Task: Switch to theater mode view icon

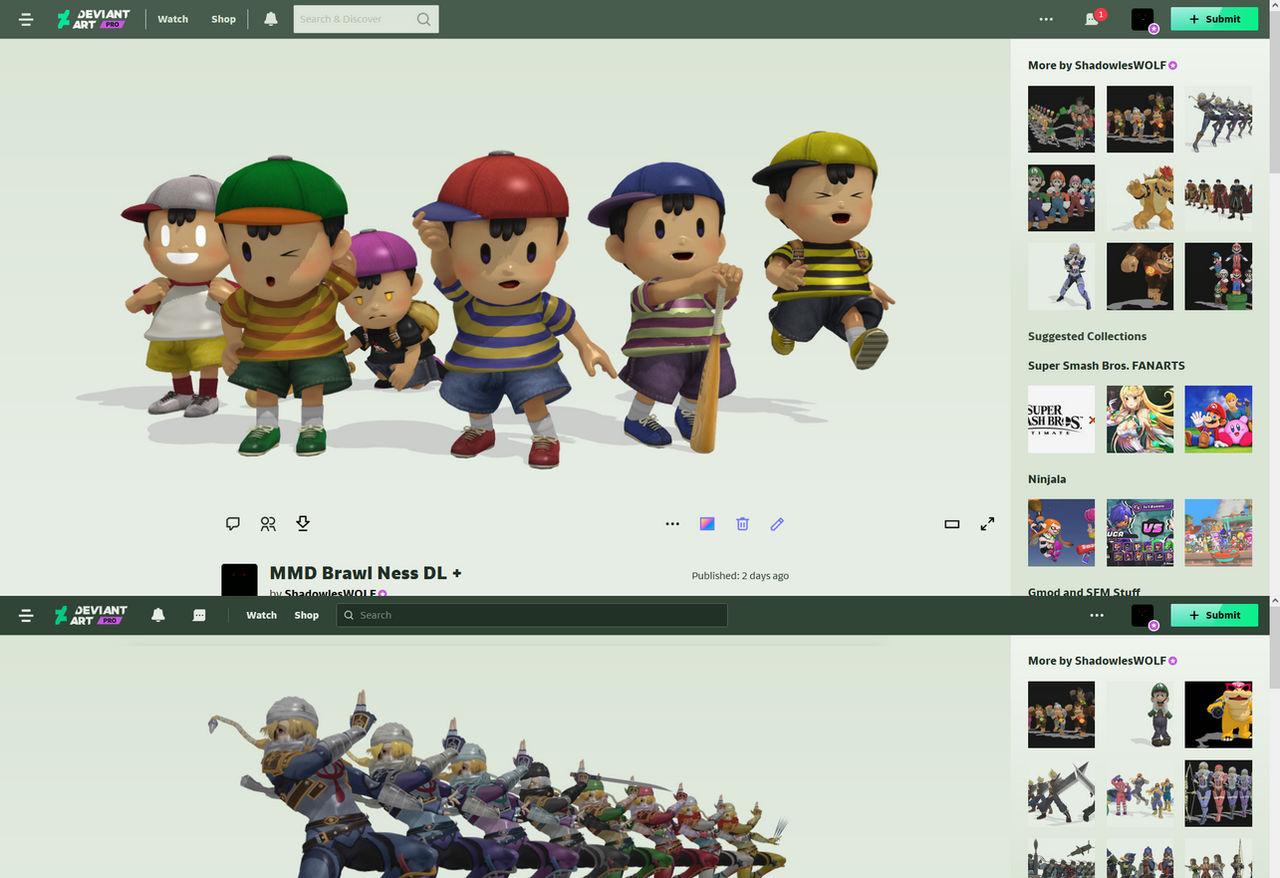Action: tap(952, 523)
